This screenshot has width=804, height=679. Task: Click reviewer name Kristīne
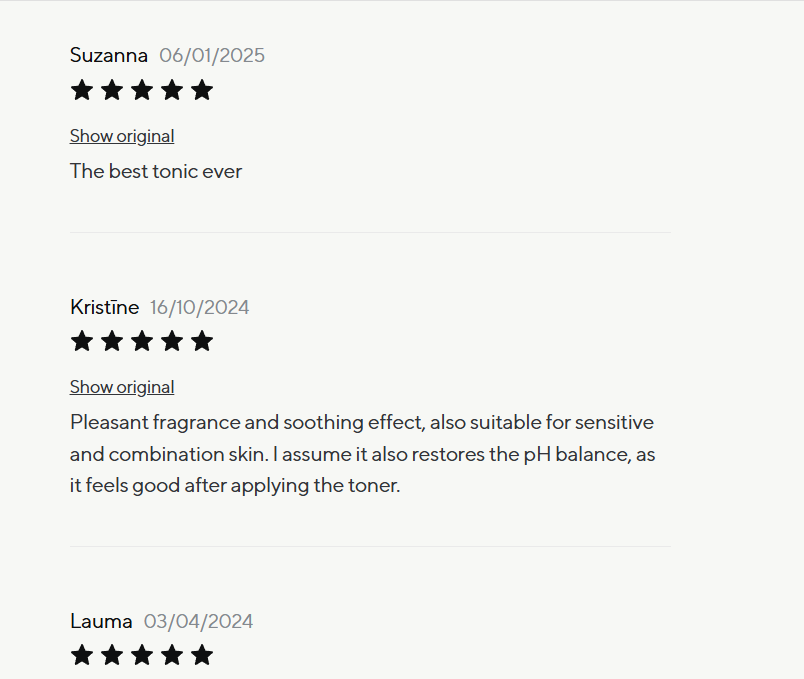pyautogui.click(x=104, y=307)
